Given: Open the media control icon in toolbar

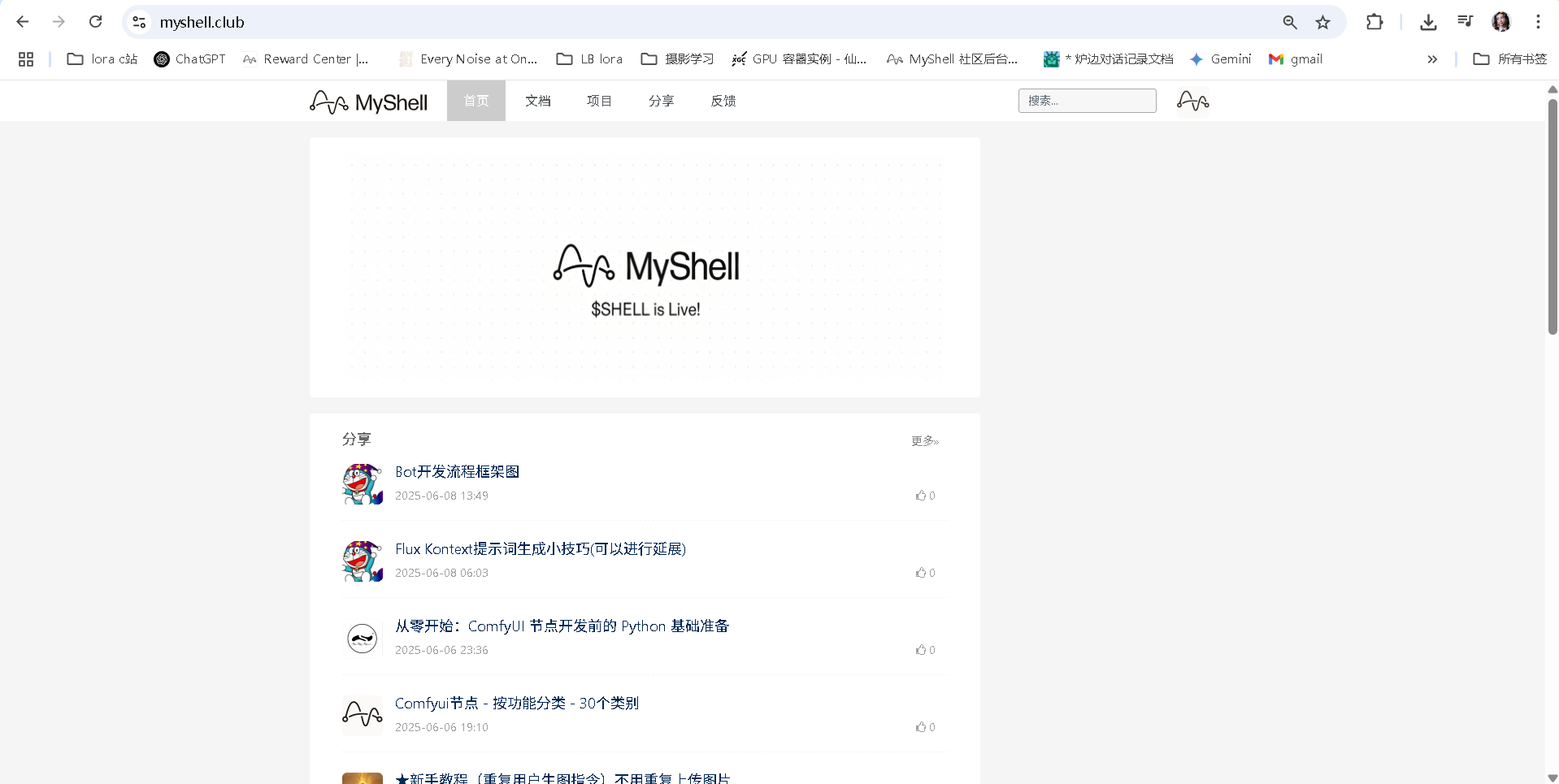Looking at the screenshot, I should click(x=1465, y=22).
